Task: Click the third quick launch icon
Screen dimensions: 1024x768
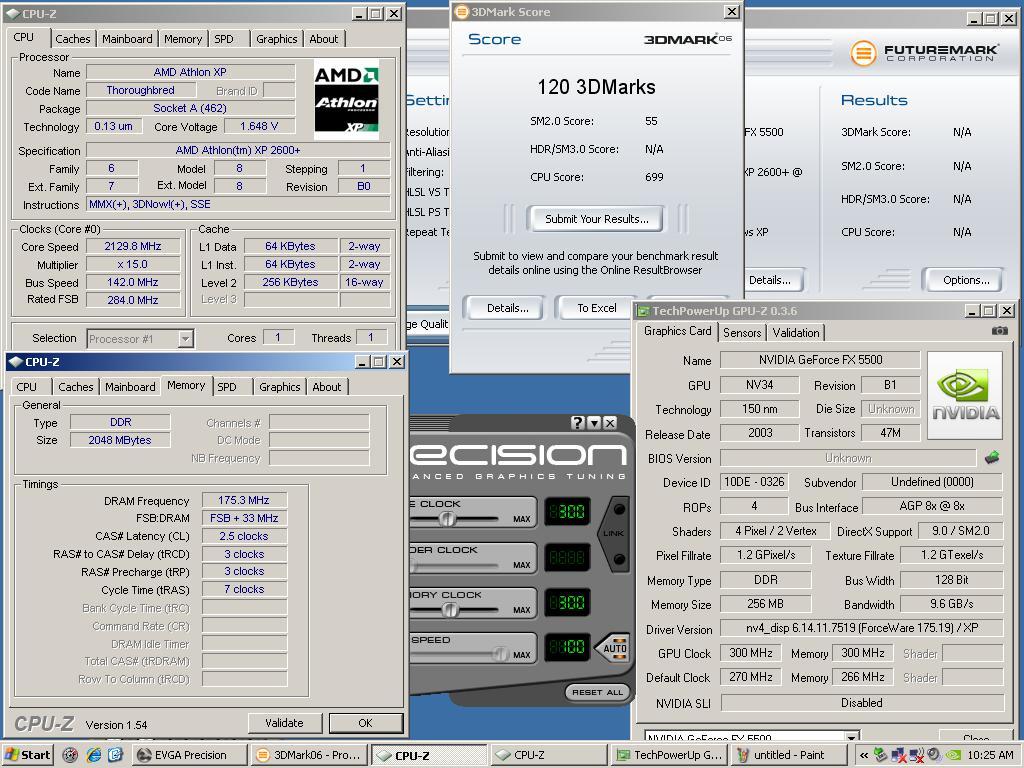Action: click(116, 755)
